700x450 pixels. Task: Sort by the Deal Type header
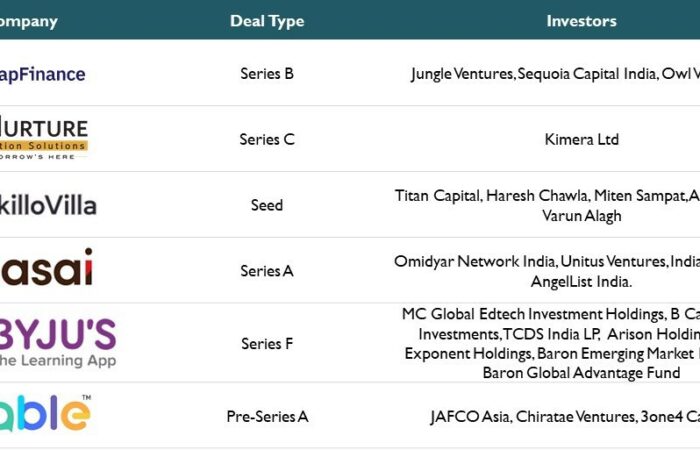tap(267, 21)
